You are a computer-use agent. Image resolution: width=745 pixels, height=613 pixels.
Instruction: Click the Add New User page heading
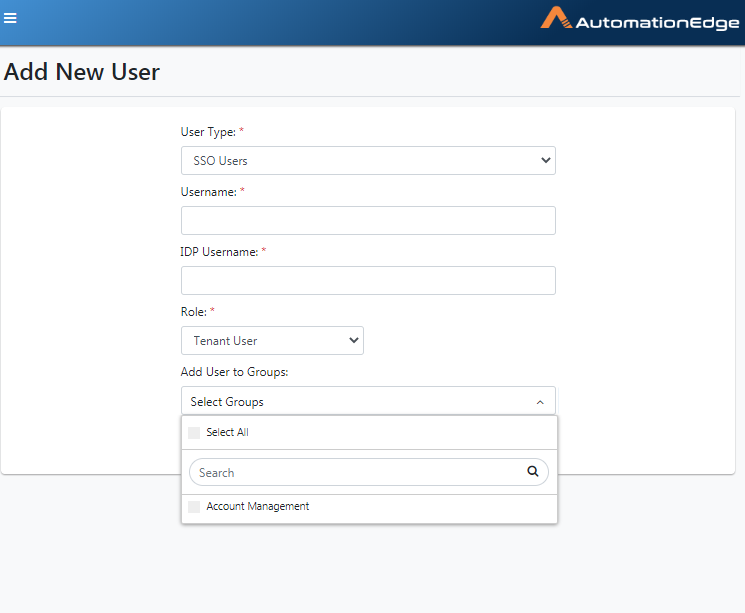click(82, 72)
